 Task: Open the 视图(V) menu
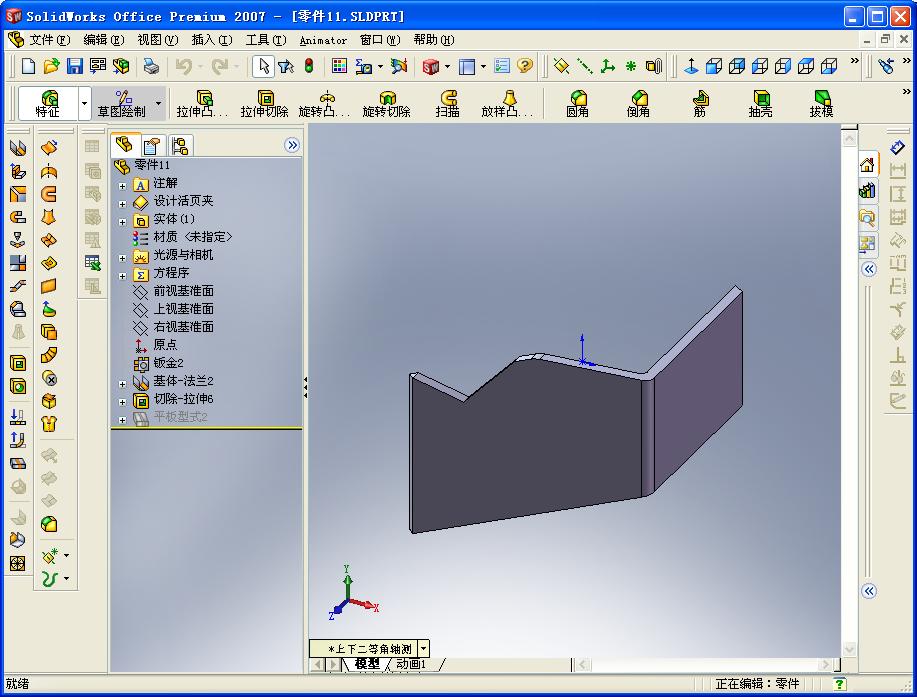click(157, 40)
